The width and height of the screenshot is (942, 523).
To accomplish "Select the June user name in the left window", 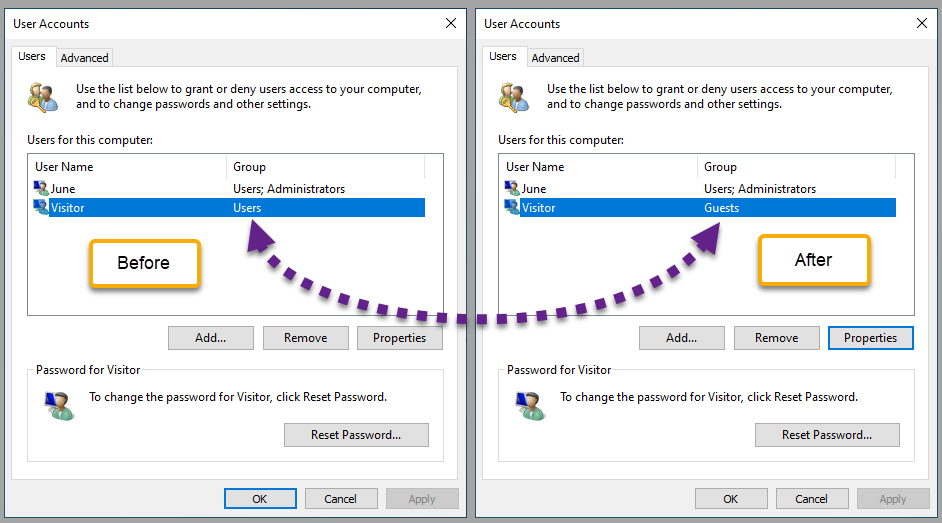I will point(63,189).
